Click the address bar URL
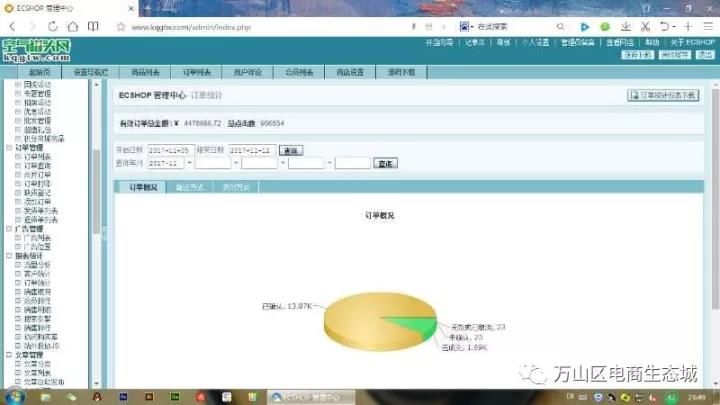 tap(191, 27)
